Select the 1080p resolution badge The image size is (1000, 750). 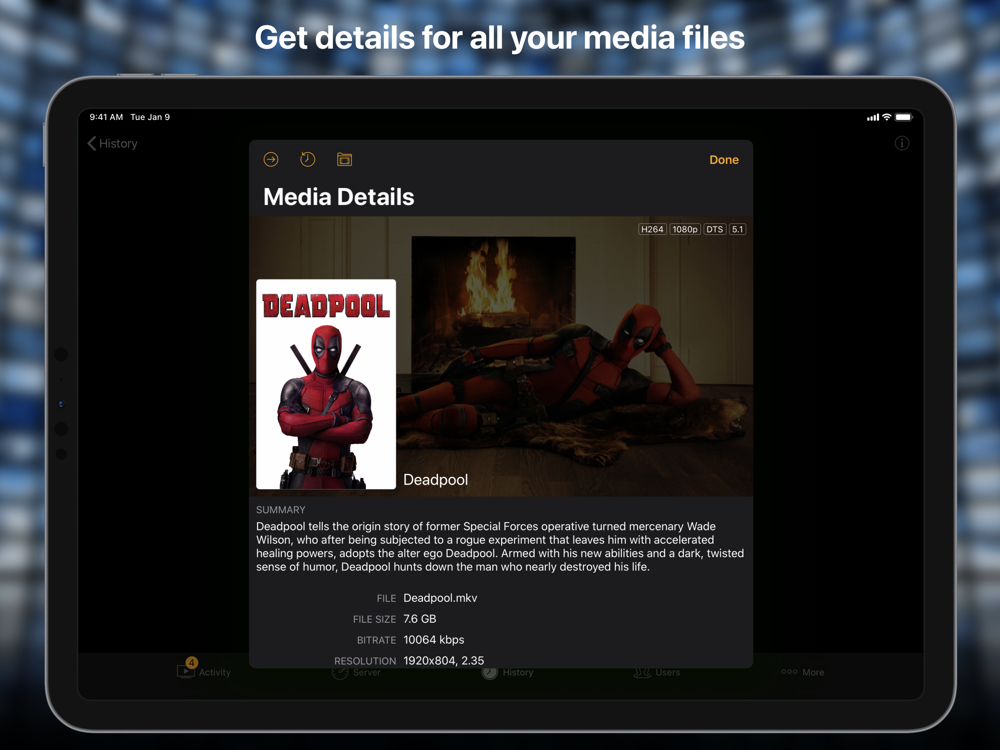[x=685, y=230]
